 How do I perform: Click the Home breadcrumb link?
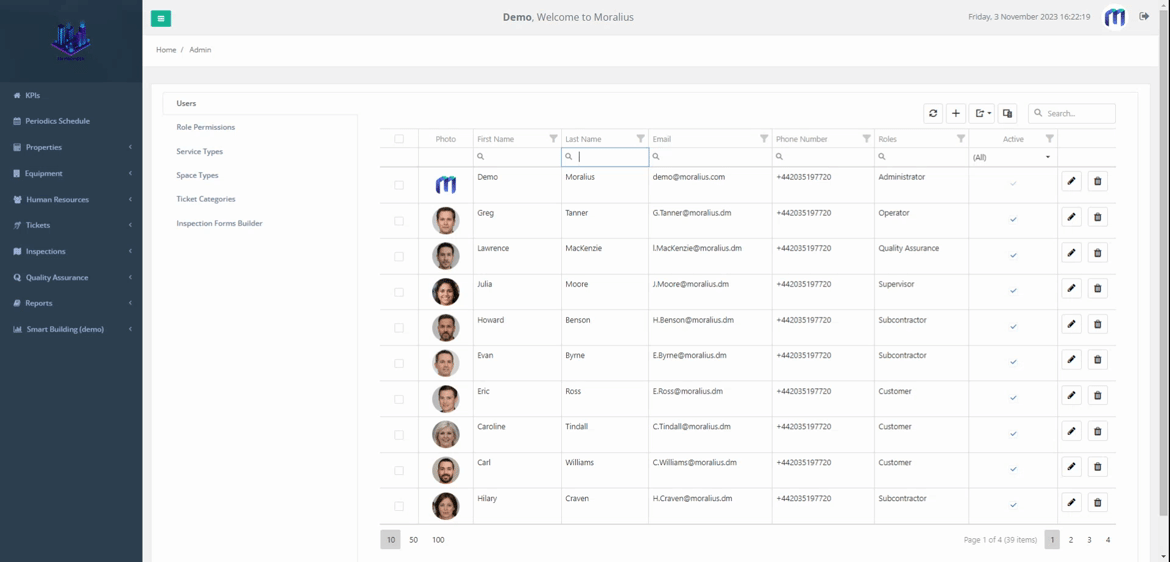coord(166,50)
